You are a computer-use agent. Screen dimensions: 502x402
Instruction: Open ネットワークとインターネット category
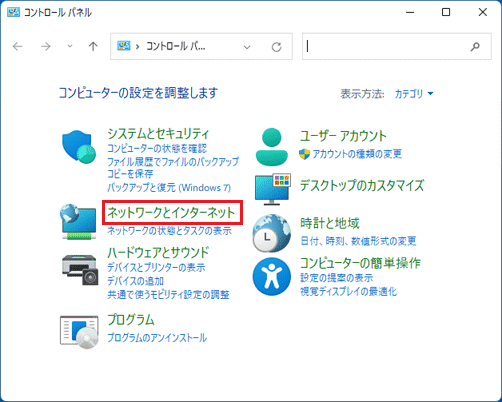171,212
